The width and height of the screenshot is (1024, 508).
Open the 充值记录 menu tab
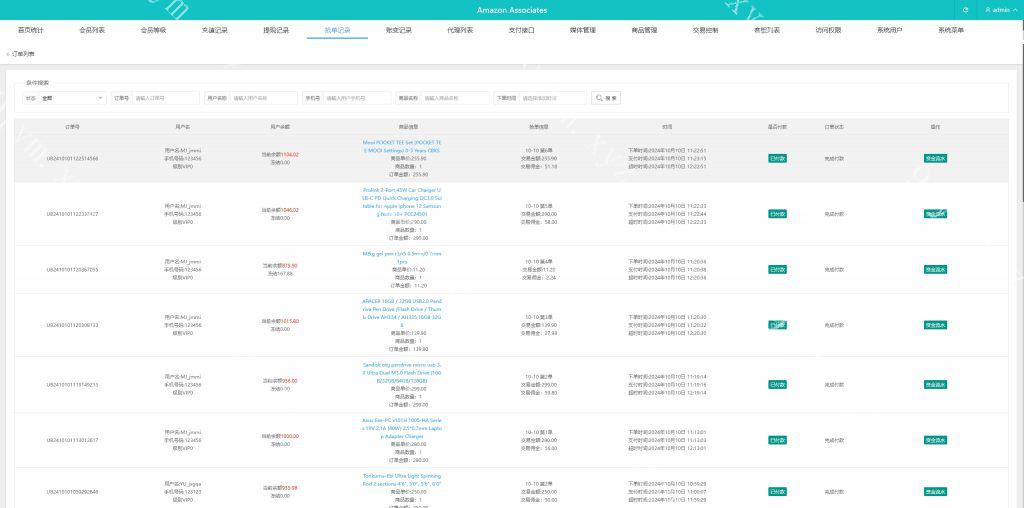(215, 30)
